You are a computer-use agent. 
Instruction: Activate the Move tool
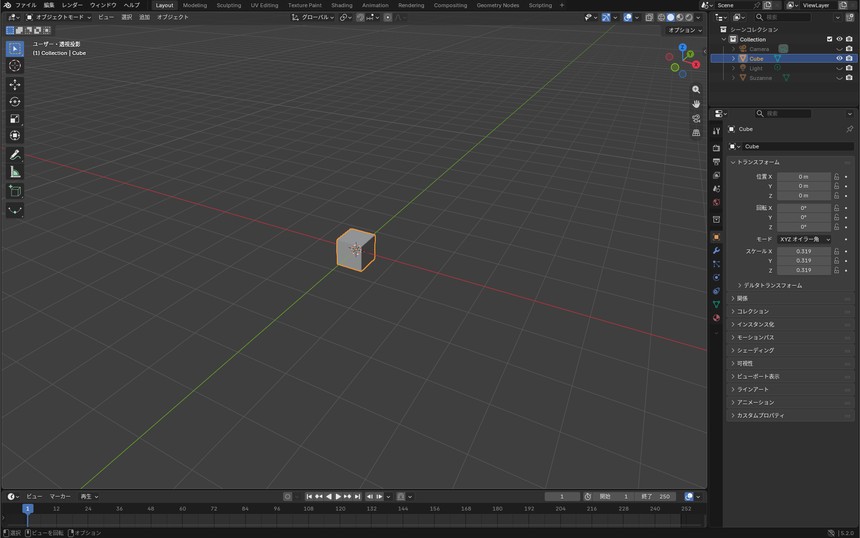pyautogui.click(x=15, y=84)
